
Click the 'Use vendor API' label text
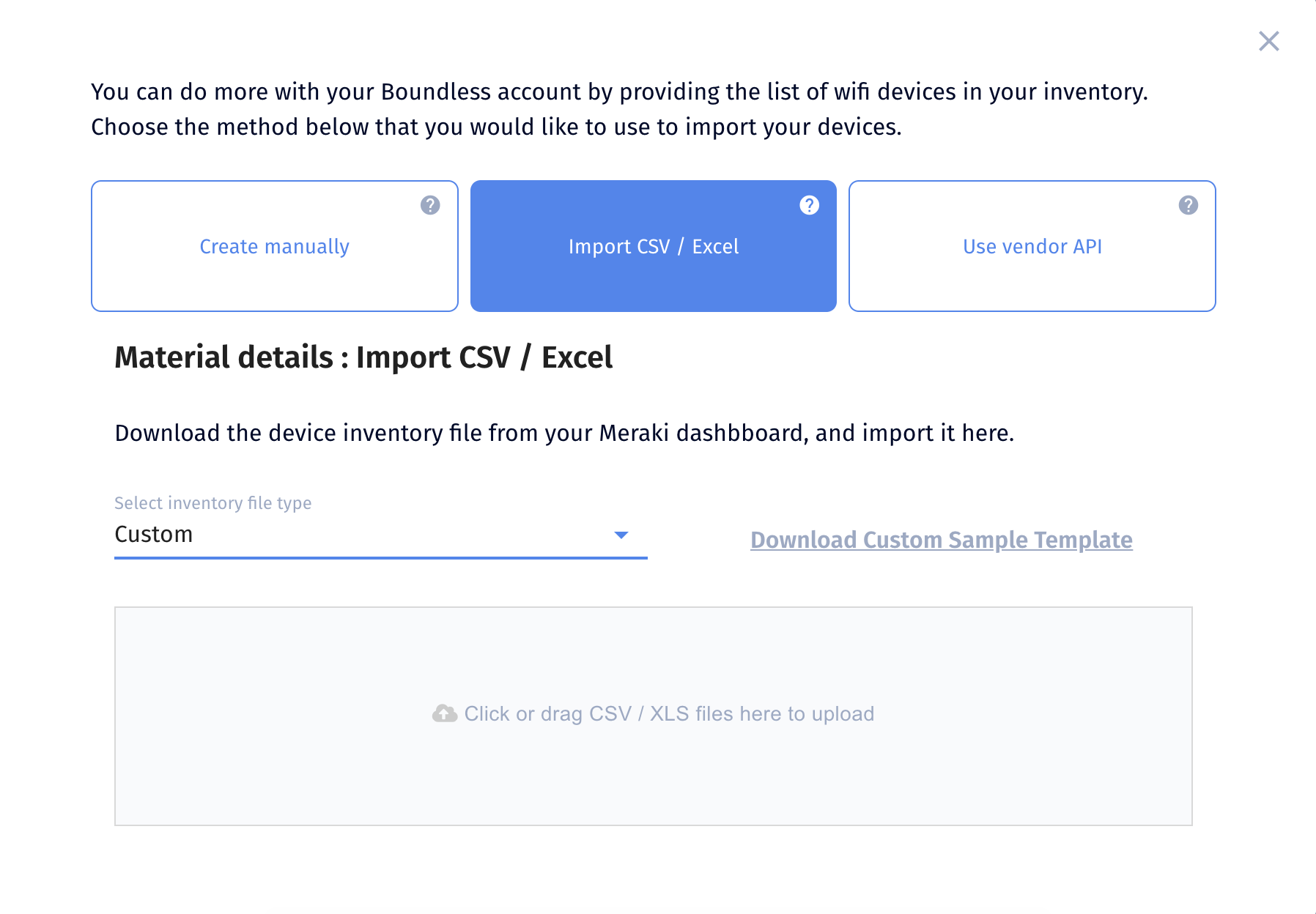pos(1032,247)
